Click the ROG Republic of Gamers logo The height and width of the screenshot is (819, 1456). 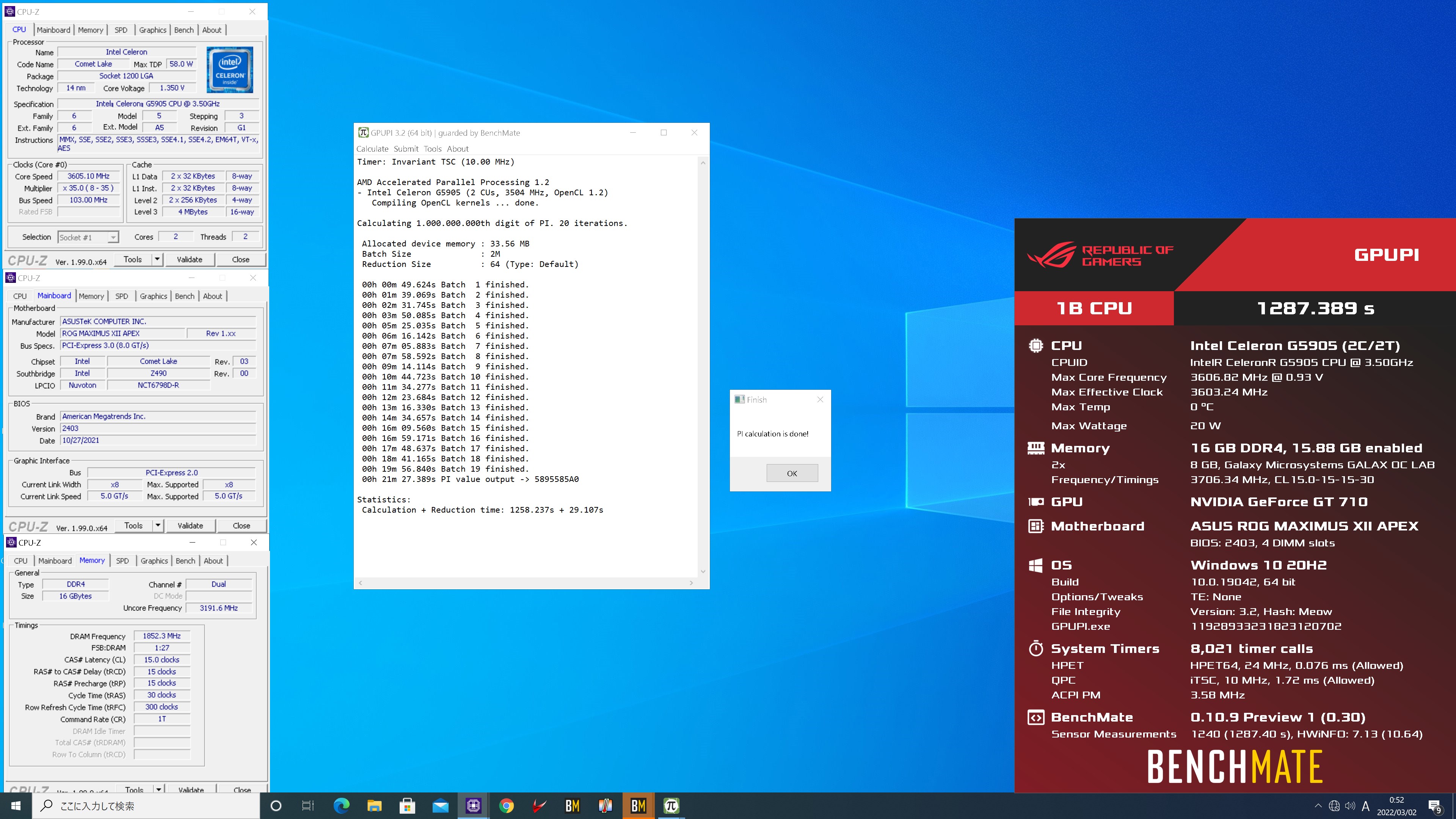pyautogui.click(x=1100, y=255)
